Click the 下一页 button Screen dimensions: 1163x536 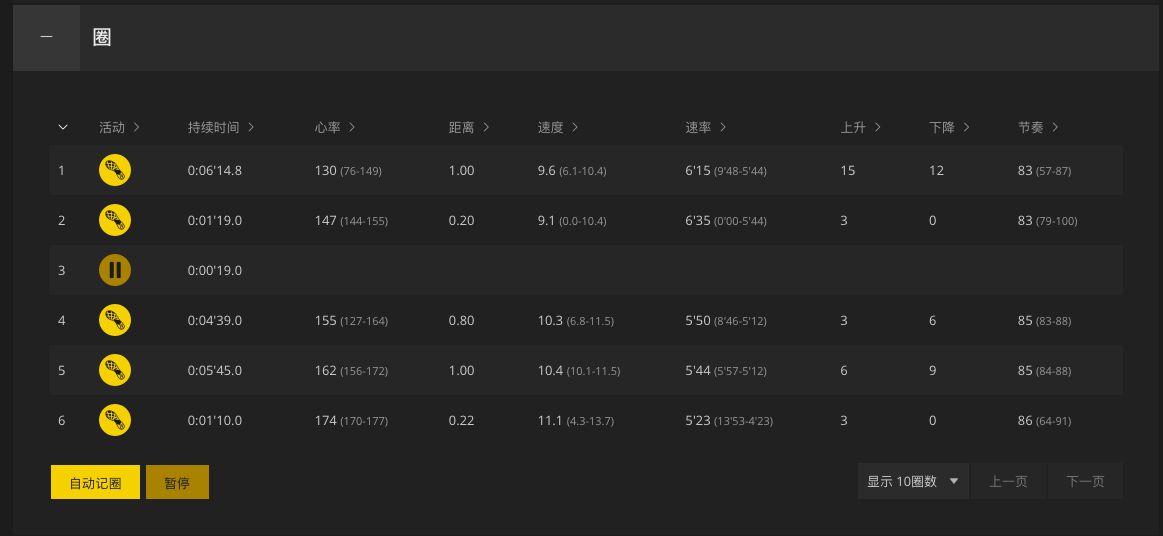(x=1085, y=482)
